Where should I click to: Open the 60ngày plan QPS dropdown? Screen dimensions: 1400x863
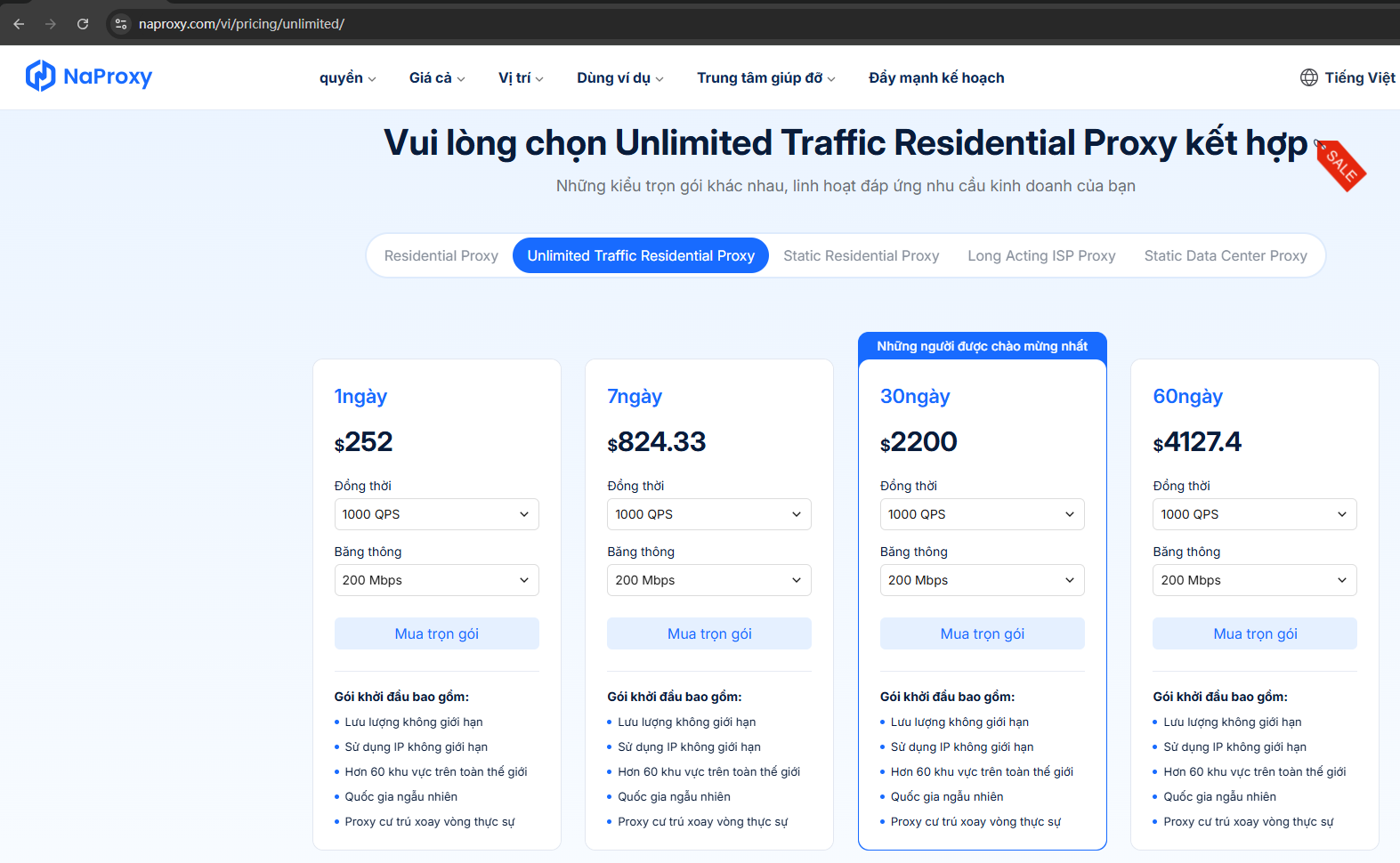pyautogui.click(x=1255, y=514)
